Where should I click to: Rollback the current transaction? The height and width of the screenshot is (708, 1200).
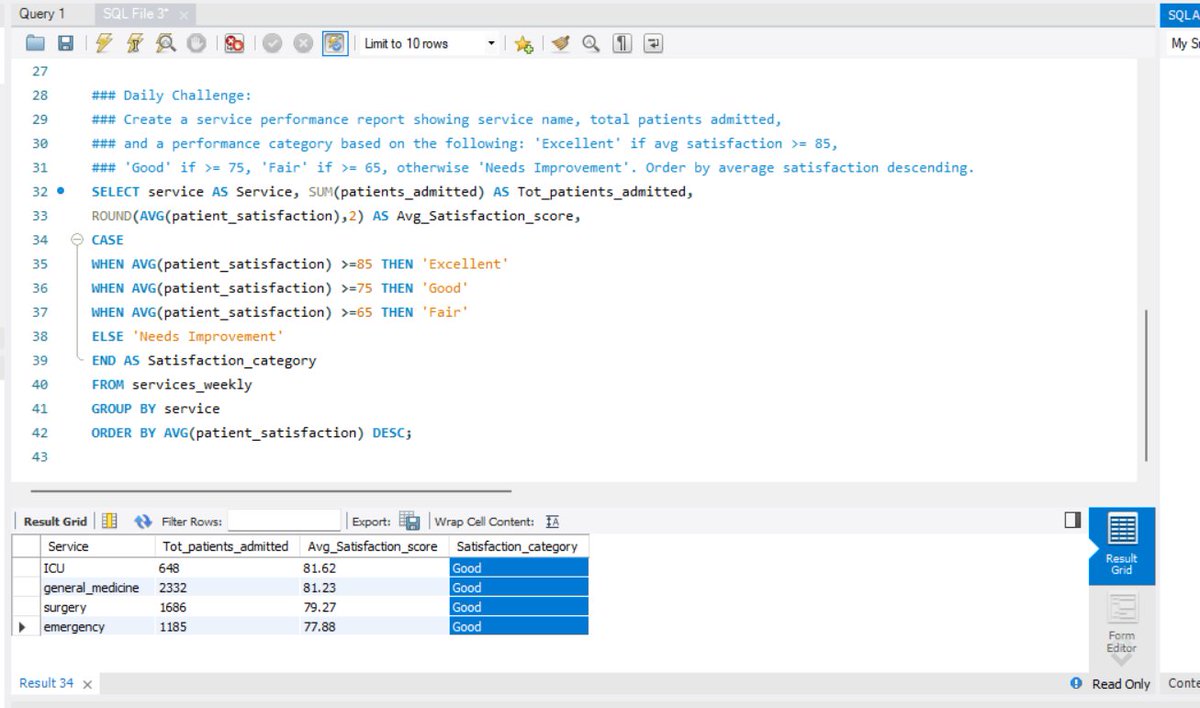click(303, 44)
